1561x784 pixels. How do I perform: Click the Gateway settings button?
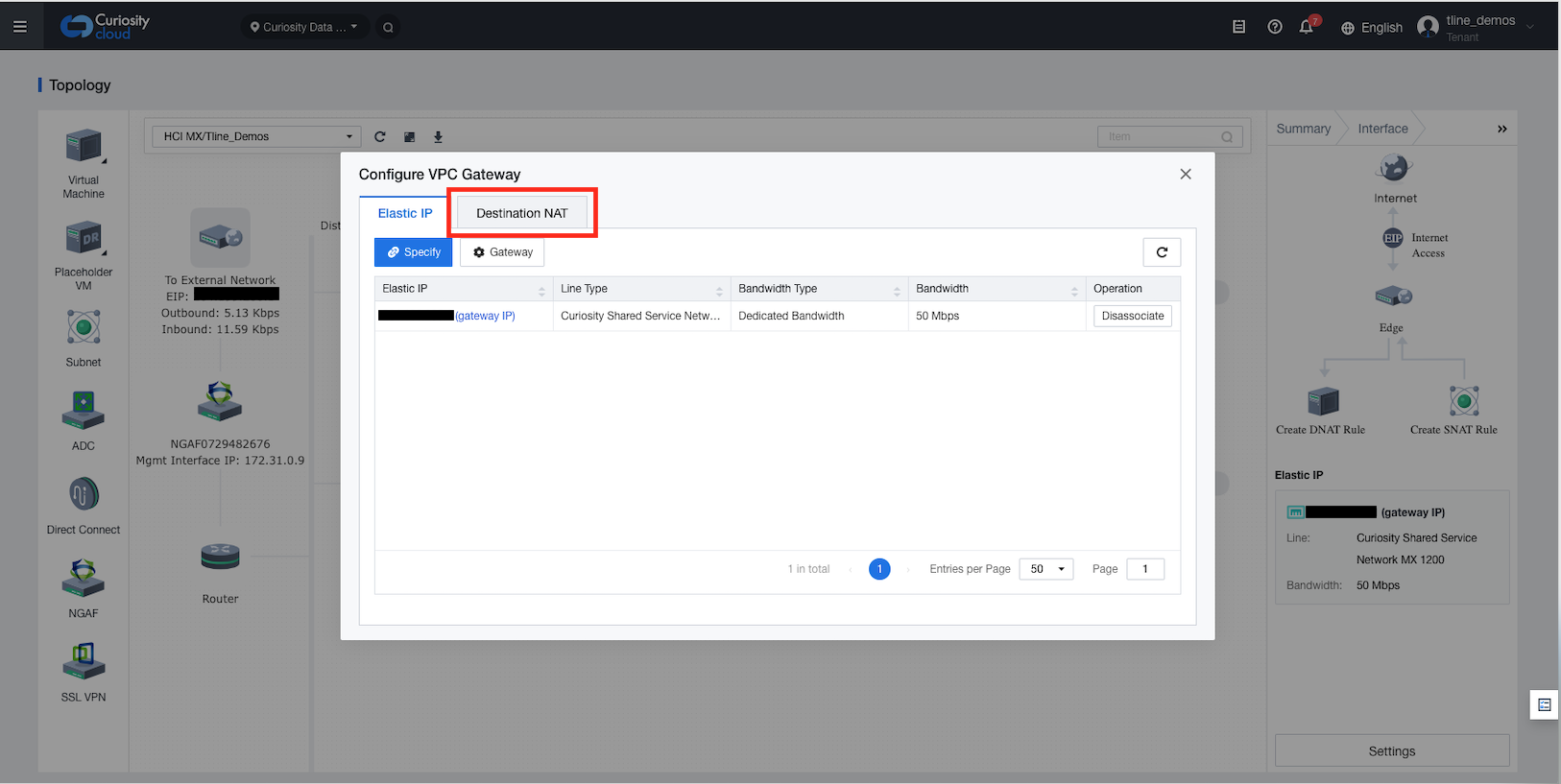(502, 252)
